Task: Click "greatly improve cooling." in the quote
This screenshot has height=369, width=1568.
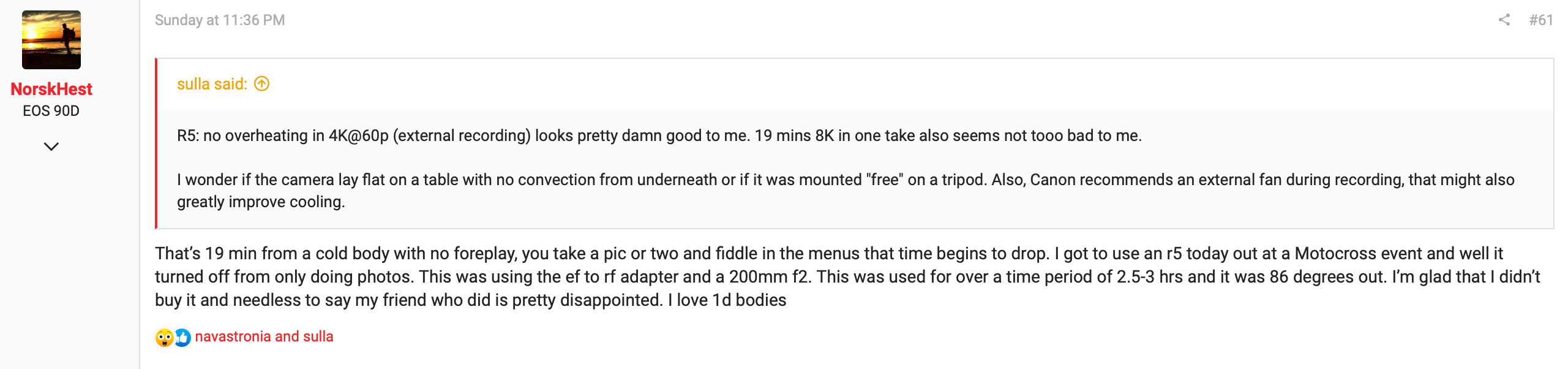Action: pos(261,202)
